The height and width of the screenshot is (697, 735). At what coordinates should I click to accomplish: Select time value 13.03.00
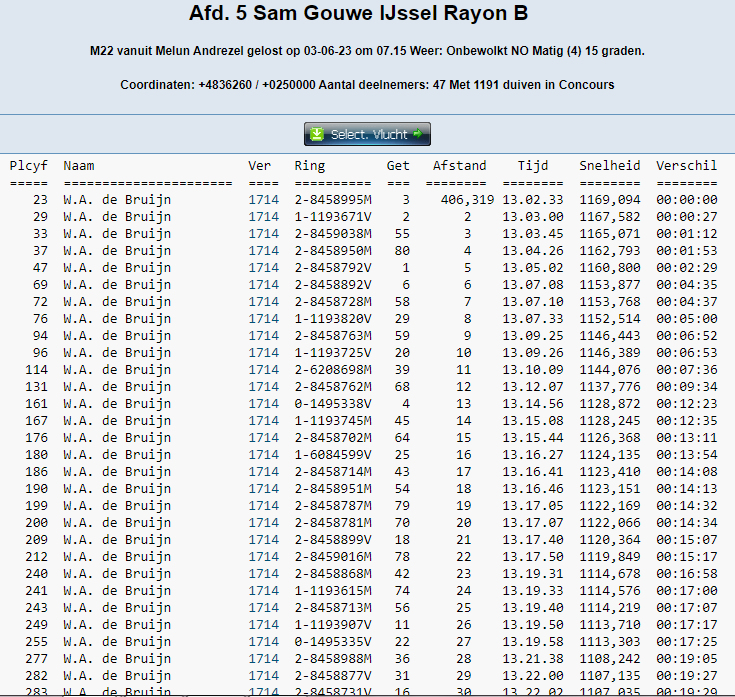coord(533,217)
